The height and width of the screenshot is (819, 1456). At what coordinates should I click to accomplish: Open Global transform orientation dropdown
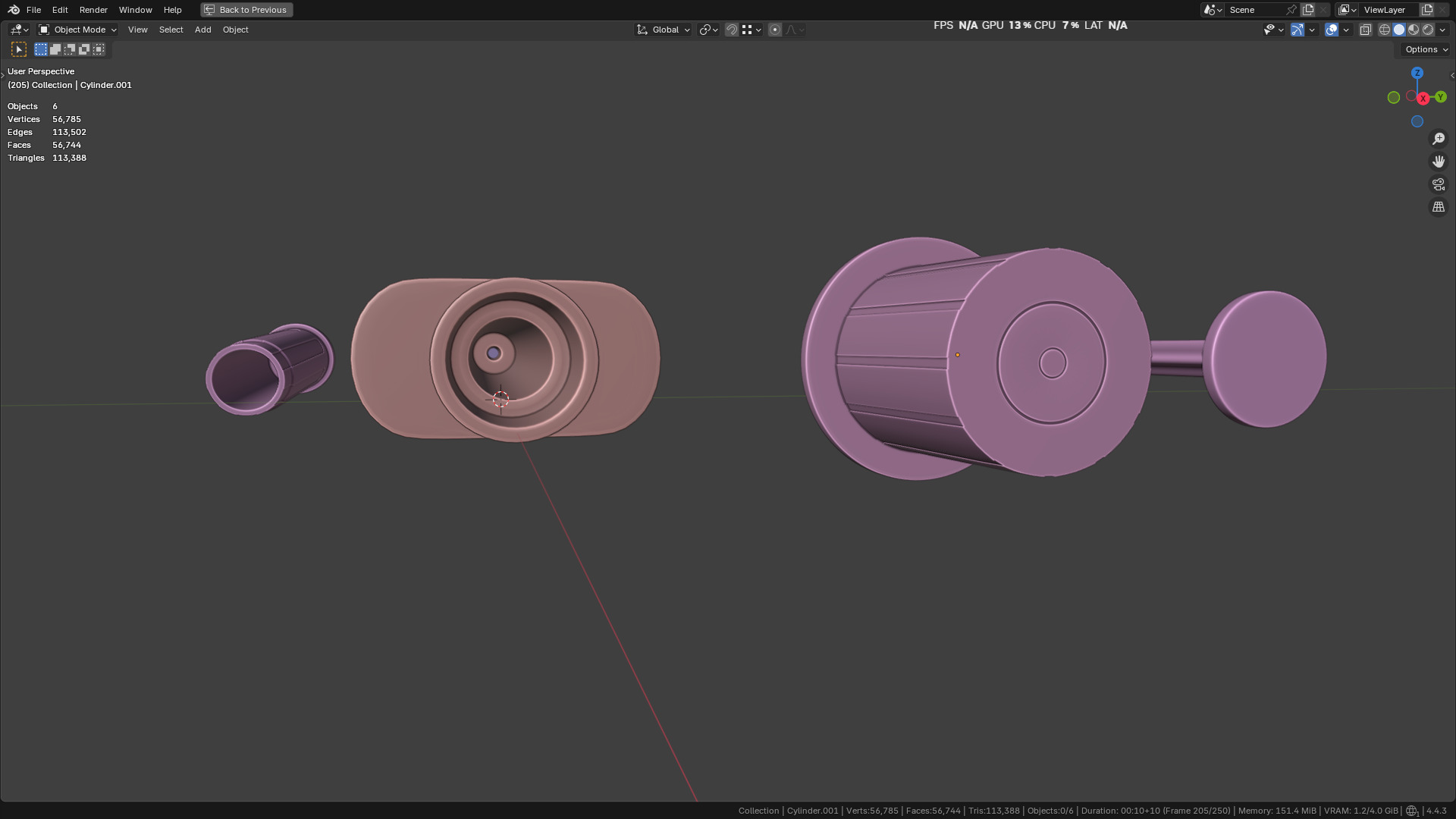click(664, 30)
